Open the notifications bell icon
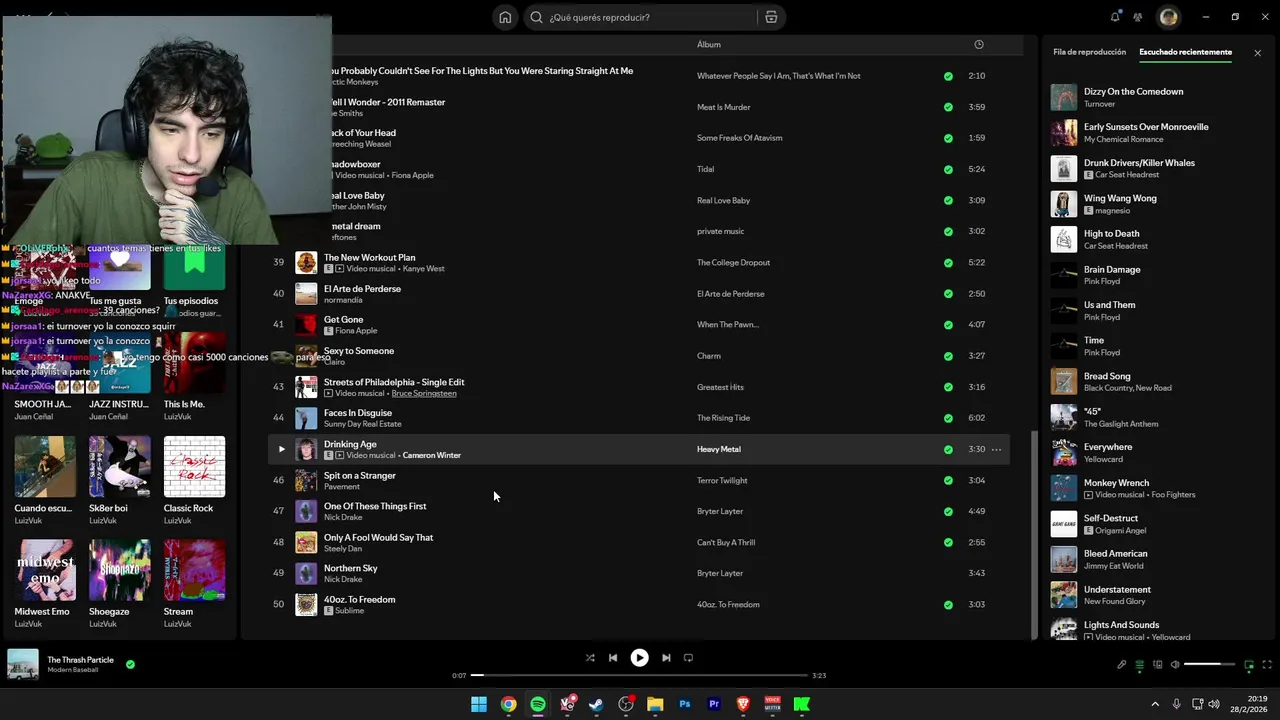 click(x=1115, y=17)
